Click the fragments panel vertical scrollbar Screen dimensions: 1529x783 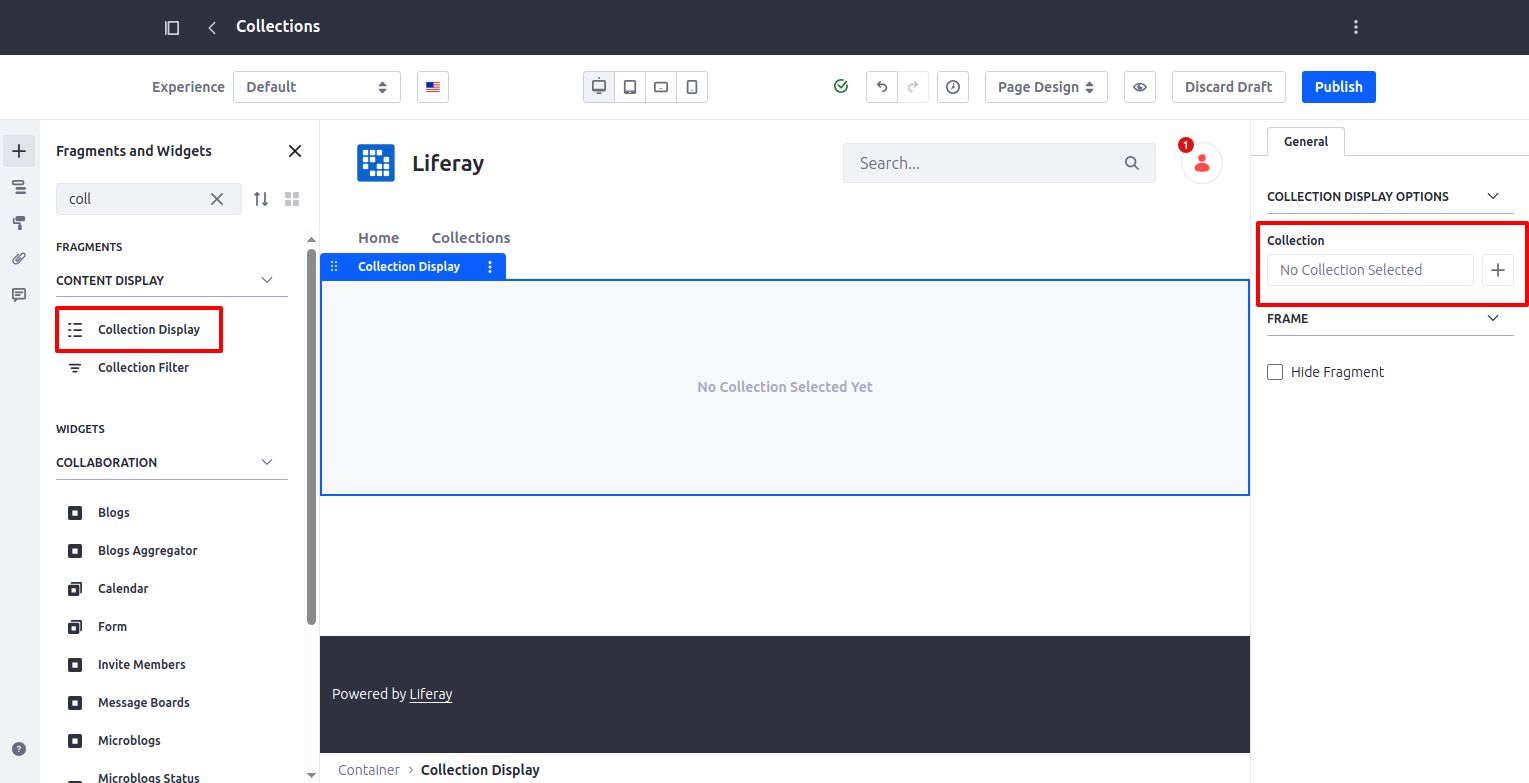tap(311, 436)
